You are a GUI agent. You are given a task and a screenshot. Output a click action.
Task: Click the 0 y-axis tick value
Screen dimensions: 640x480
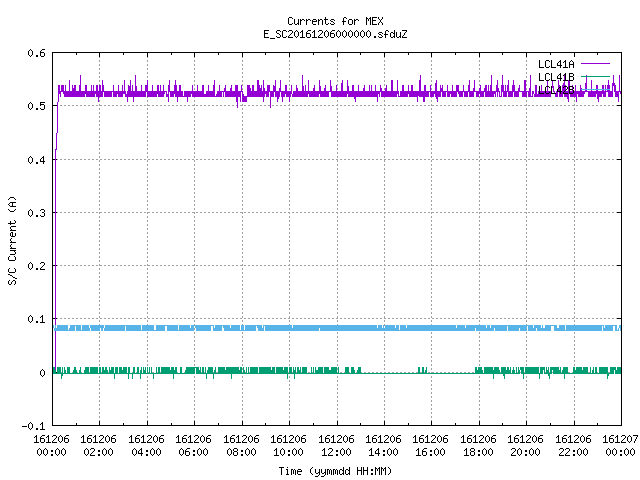pyautogui.click(x=42, y=373)
